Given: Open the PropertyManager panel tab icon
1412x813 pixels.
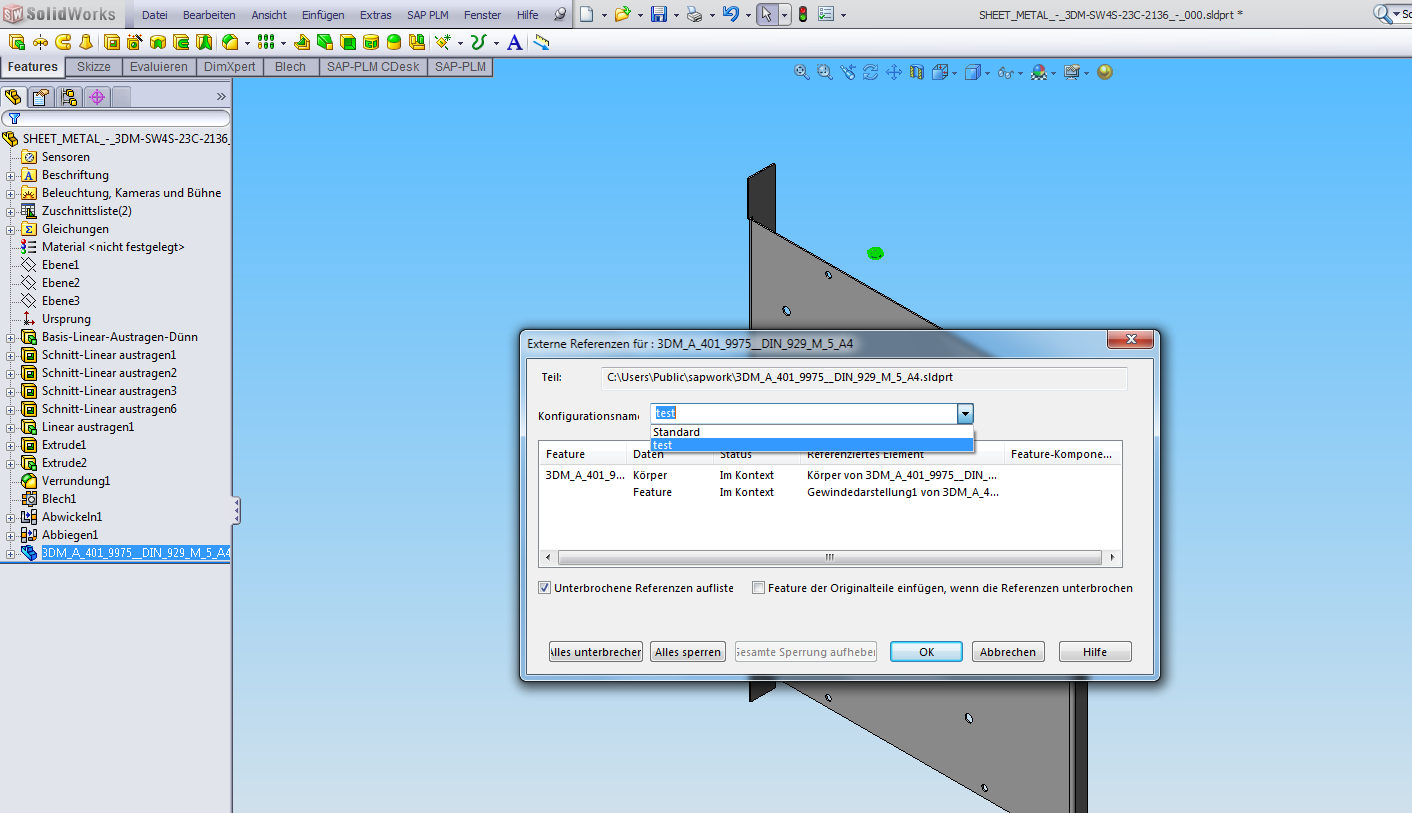Looking at the screenshot, I should tap(40, 97).
